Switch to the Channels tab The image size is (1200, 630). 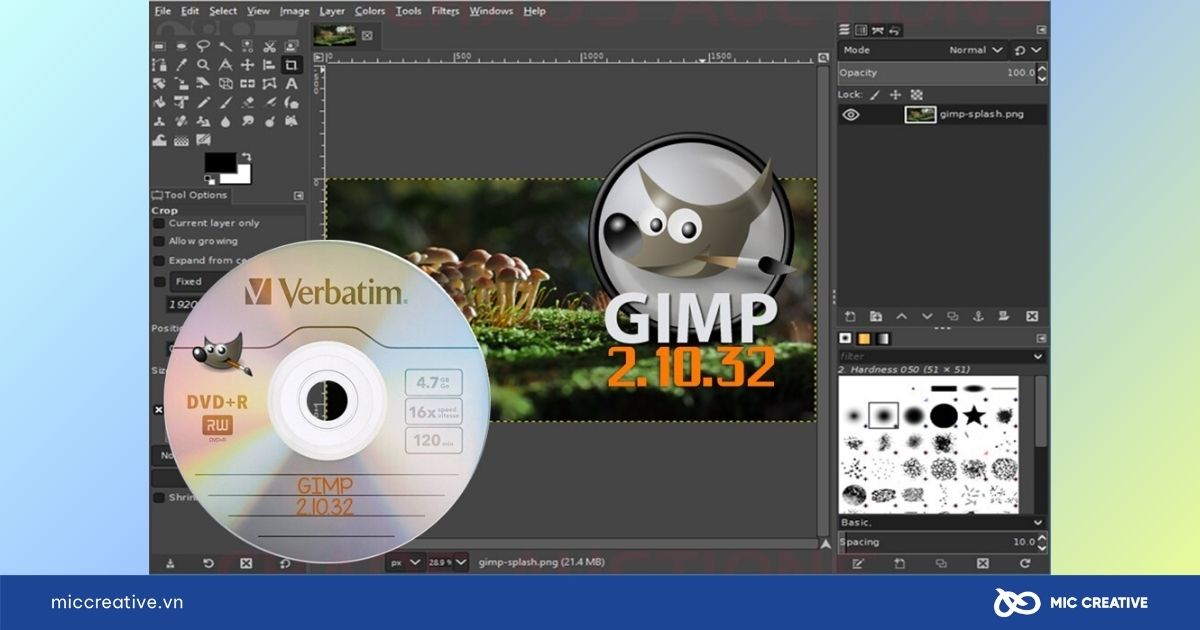861,30
